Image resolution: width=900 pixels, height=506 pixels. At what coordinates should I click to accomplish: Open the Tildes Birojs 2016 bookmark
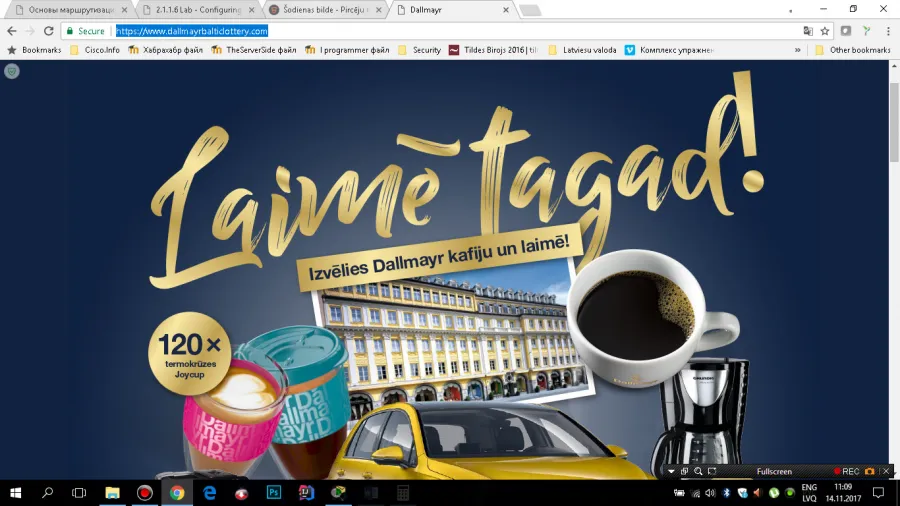[x=494, y=50]
